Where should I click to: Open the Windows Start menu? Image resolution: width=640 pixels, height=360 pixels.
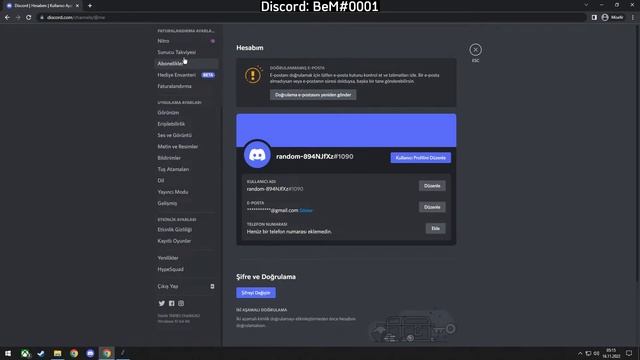point(8,353)
